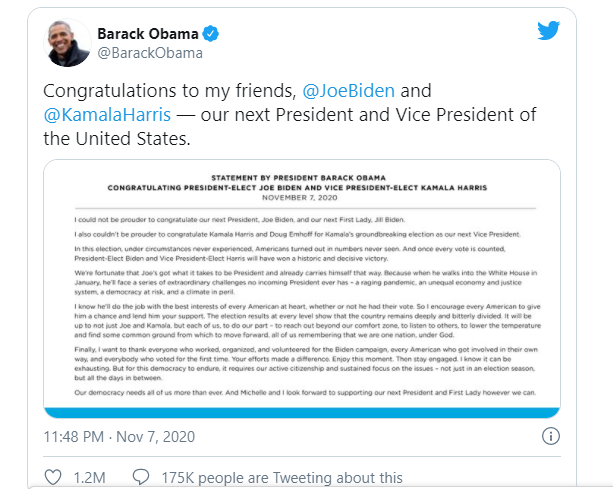613x489 pixels.
Task: Open the tweet info icon
Action: 549,436
